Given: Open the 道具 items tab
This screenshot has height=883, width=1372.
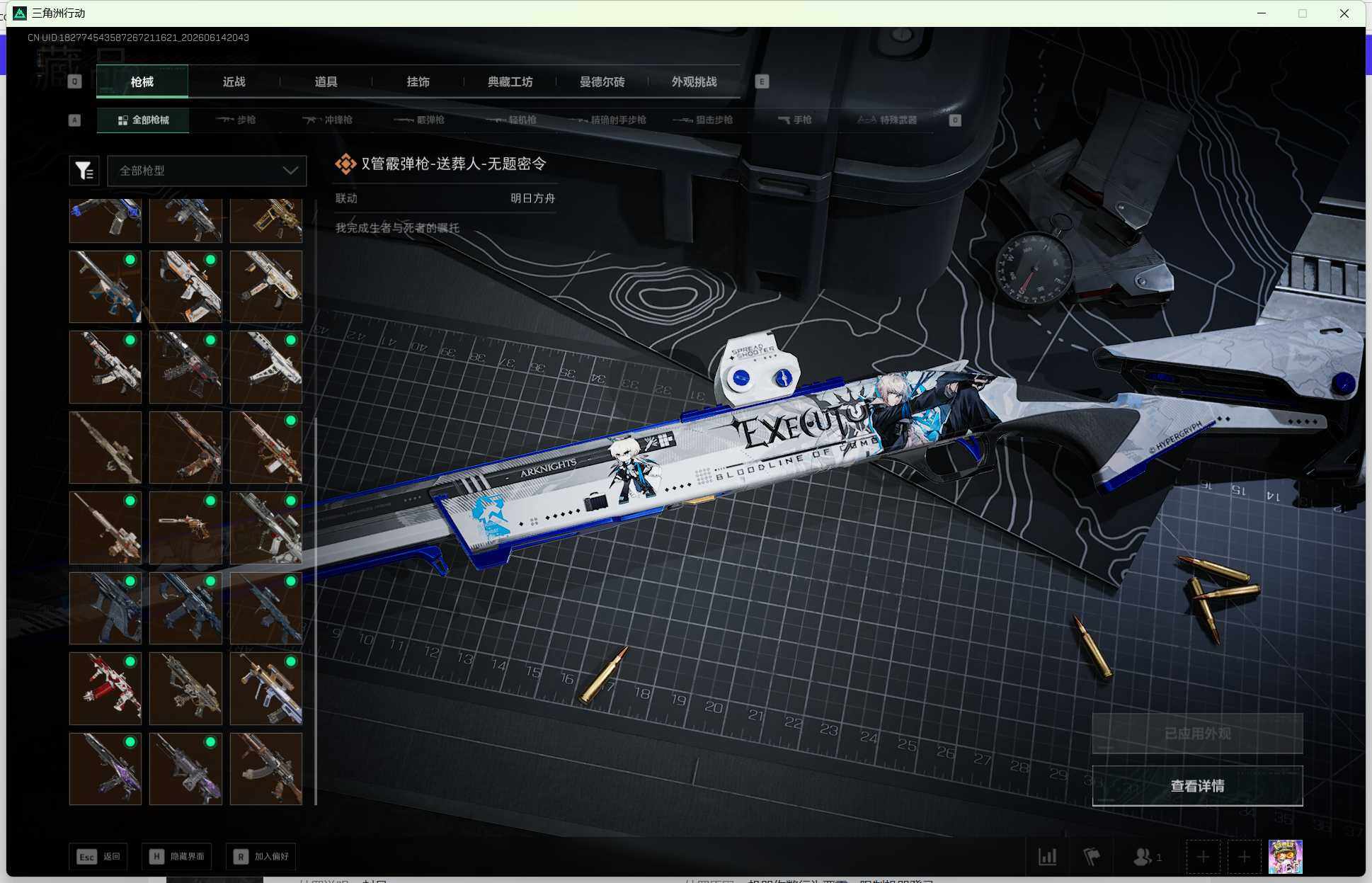Looking at the screenshot, I should (326, 82).
